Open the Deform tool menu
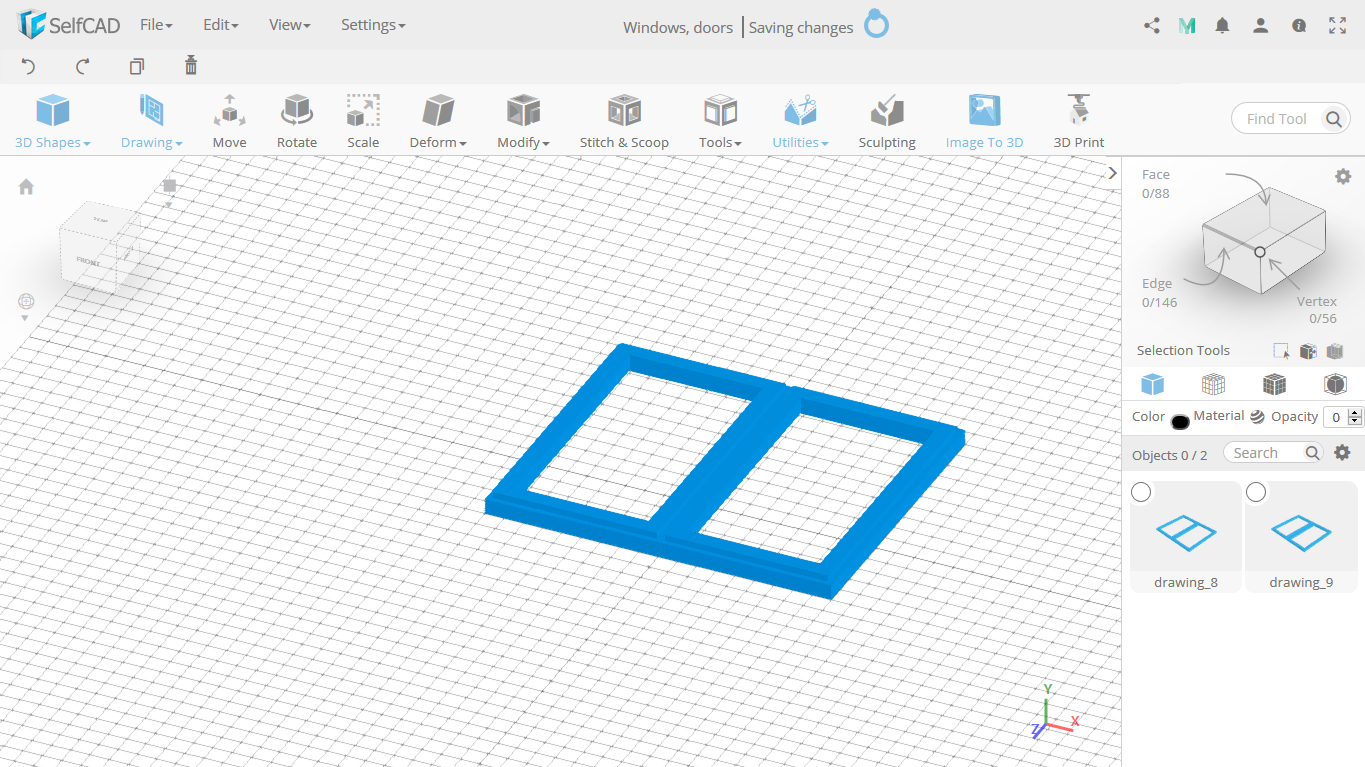Image resolution: width=1365 pixels, height=767 pixels. click(x=438, y=121)
